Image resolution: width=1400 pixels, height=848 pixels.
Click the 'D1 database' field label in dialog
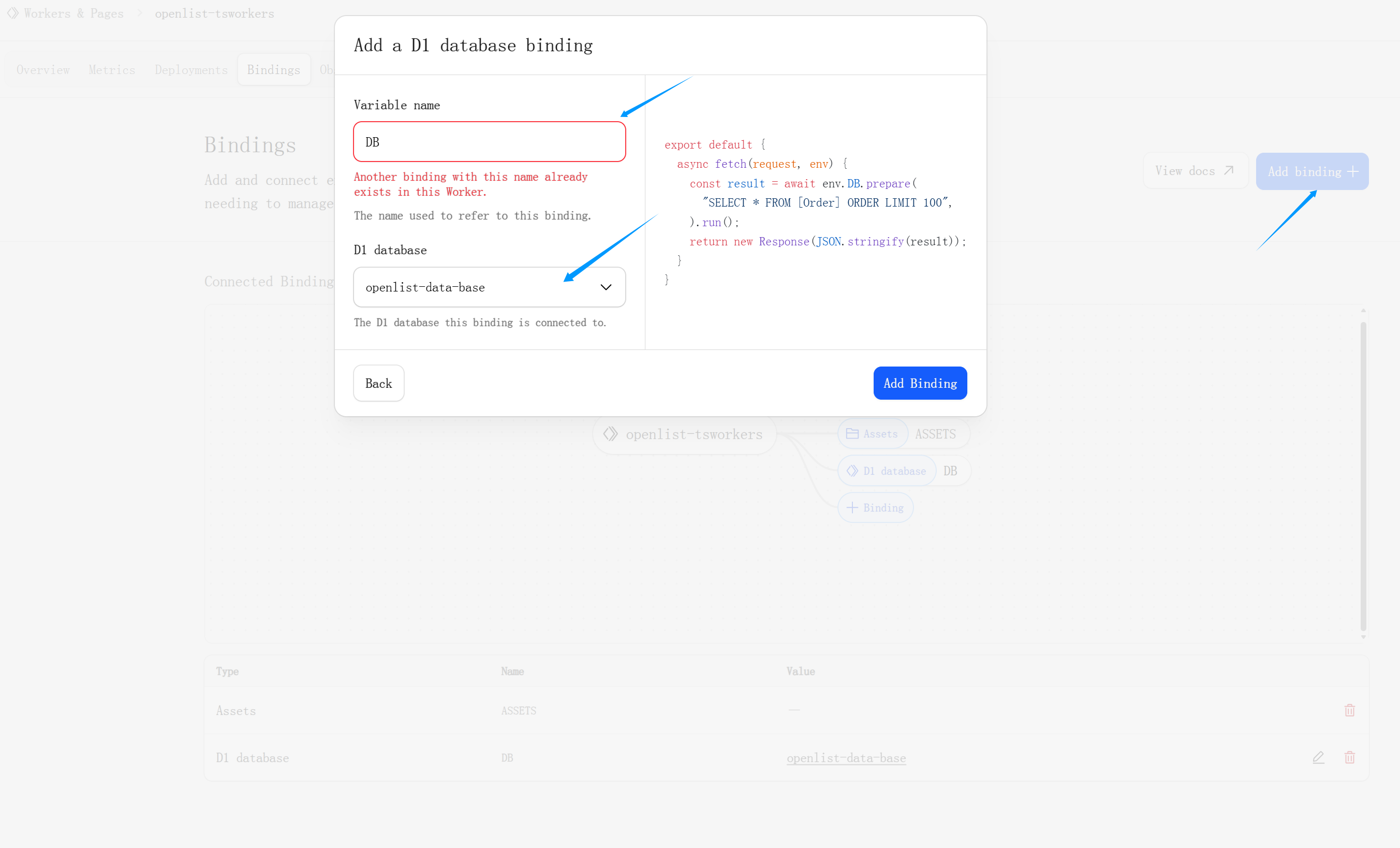pos(390,250)
